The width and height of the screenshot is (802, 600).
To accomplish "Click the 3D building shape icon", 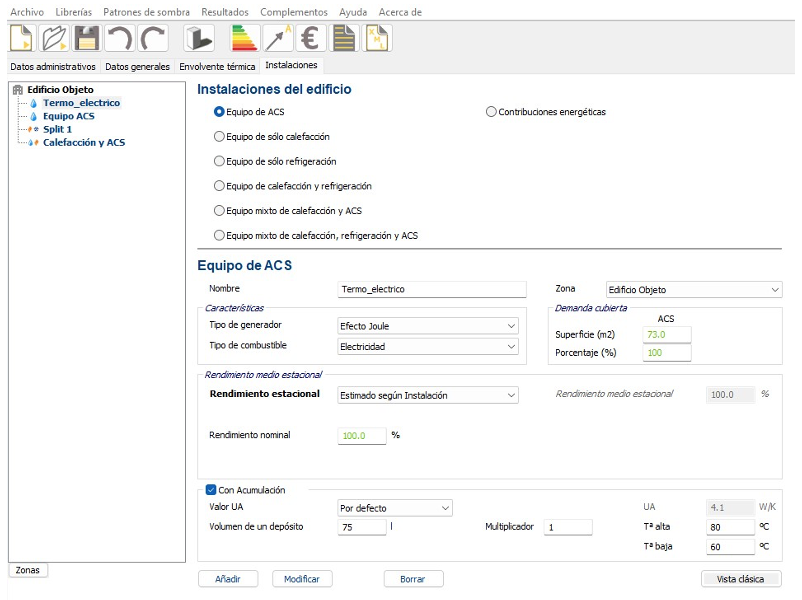I will (199, 38).
